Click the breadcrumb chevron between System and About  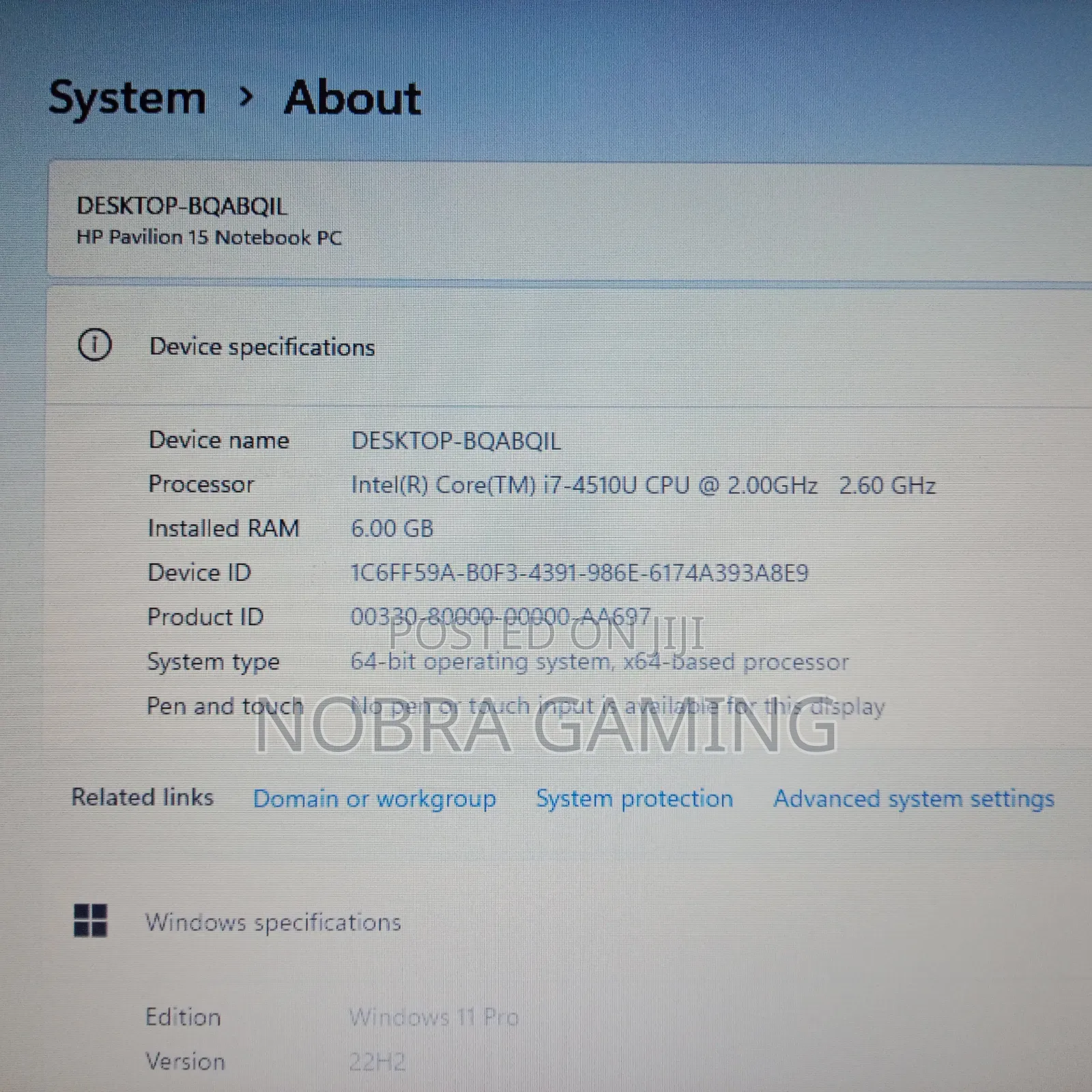(x=246, y=98)
